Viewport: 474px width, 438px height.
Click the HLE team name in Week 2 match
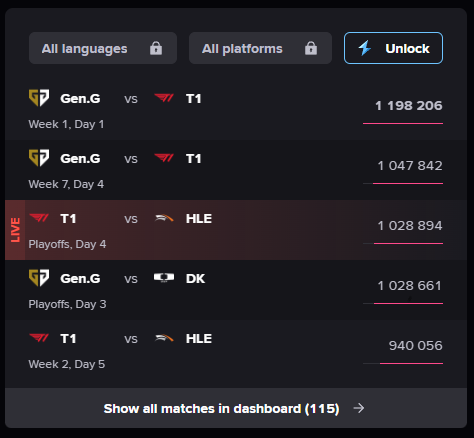point(199,338)
